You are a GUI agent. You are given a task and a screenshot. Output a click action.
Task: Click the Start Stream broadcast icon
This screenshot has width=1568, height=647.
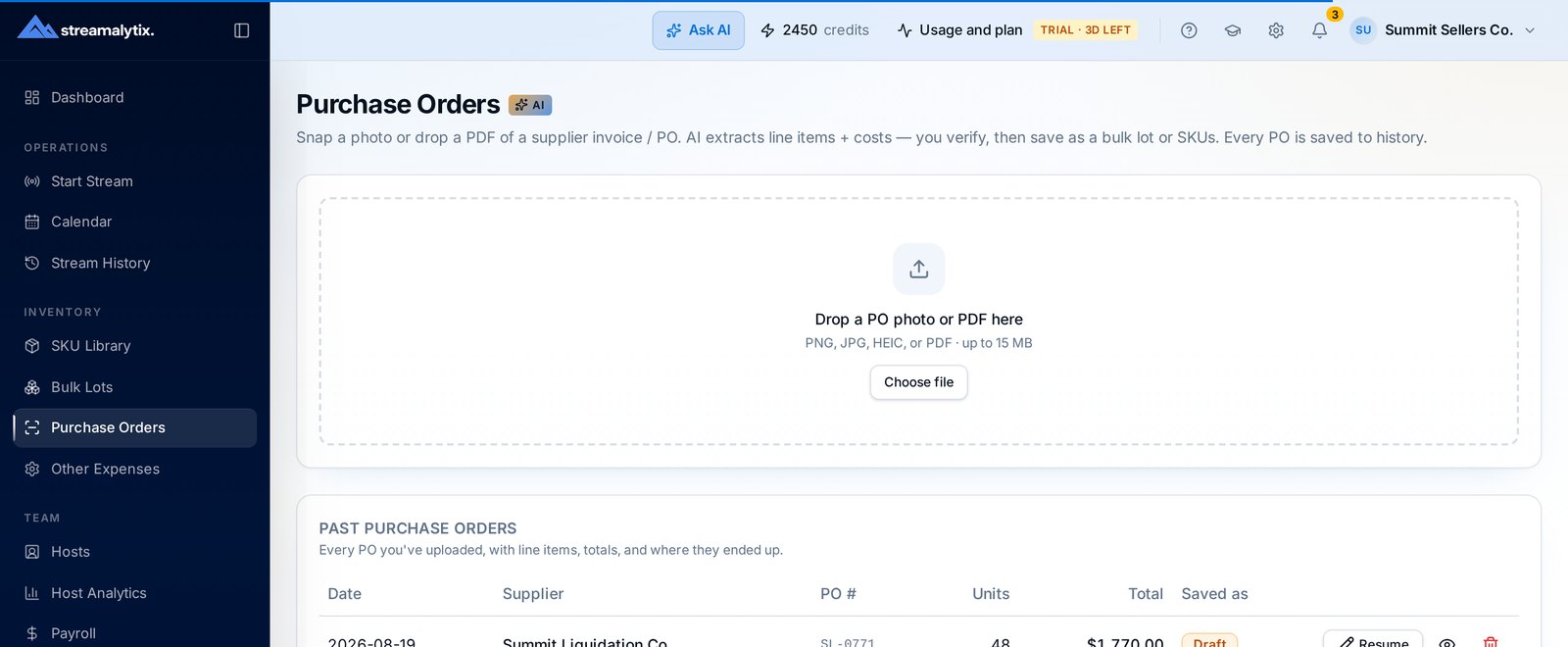point(32,181)
